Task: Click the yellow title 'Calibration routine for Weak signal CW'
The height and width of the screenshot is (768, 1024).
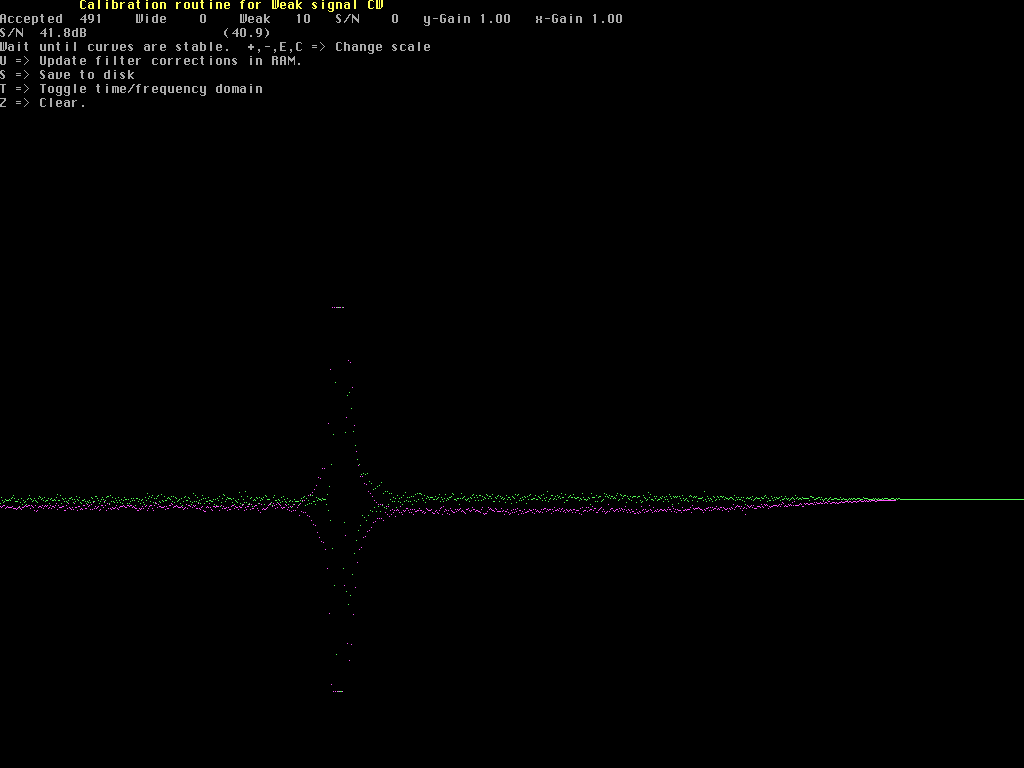Action: [231, 5]
